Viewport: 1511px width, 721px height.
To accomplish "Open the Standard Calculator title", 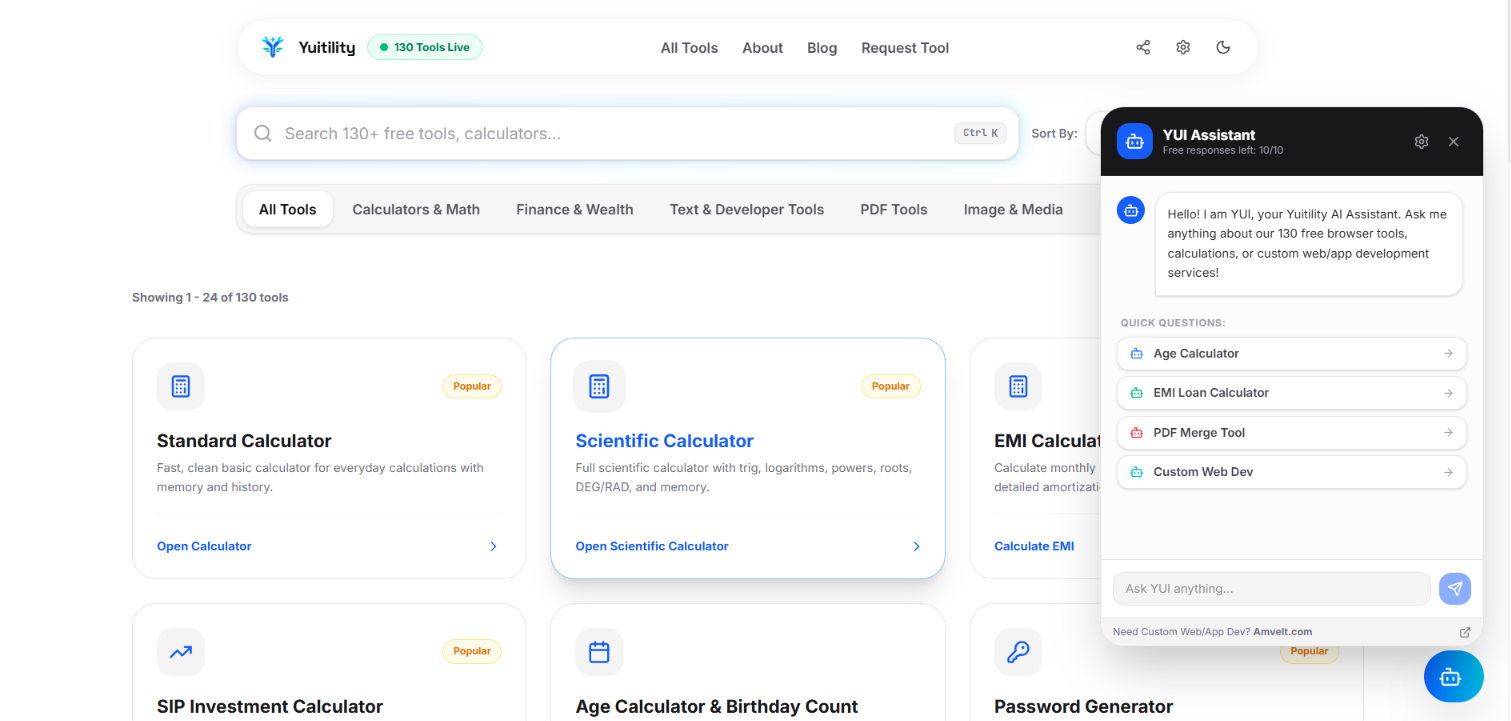I will click(x=244, y=441).
